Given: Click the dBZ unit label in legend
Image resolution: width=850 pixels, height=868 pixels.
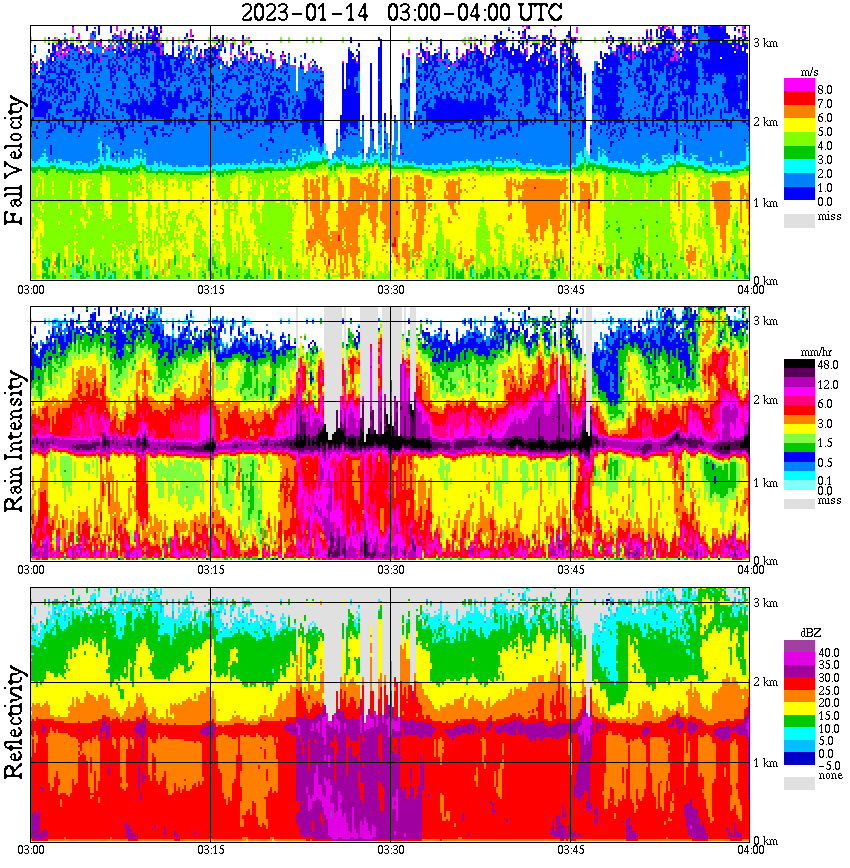Looking at the screenshot, I should click(x=811, y=633).
